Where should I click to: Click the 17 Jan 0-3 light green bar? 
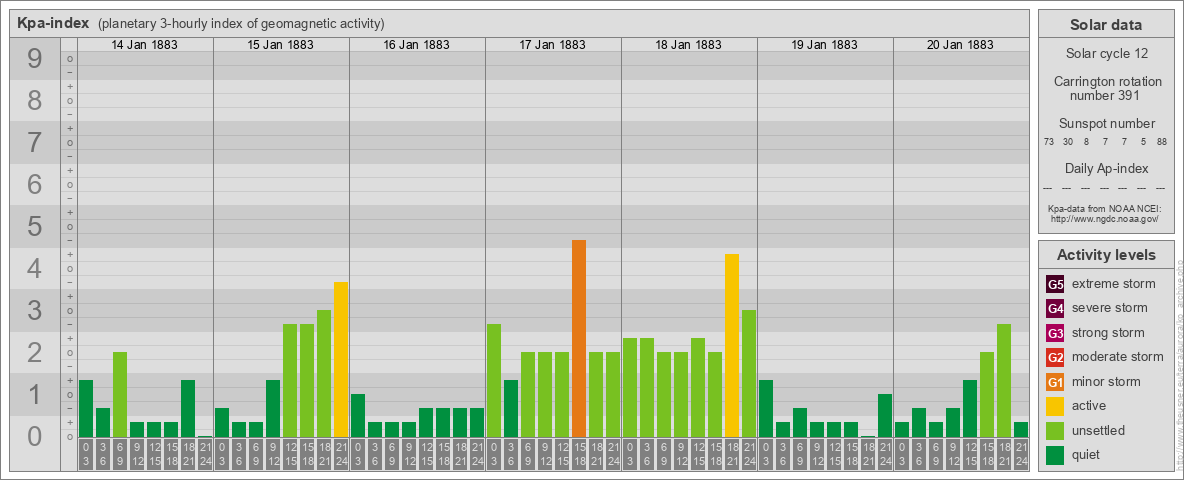pos(494,381)
